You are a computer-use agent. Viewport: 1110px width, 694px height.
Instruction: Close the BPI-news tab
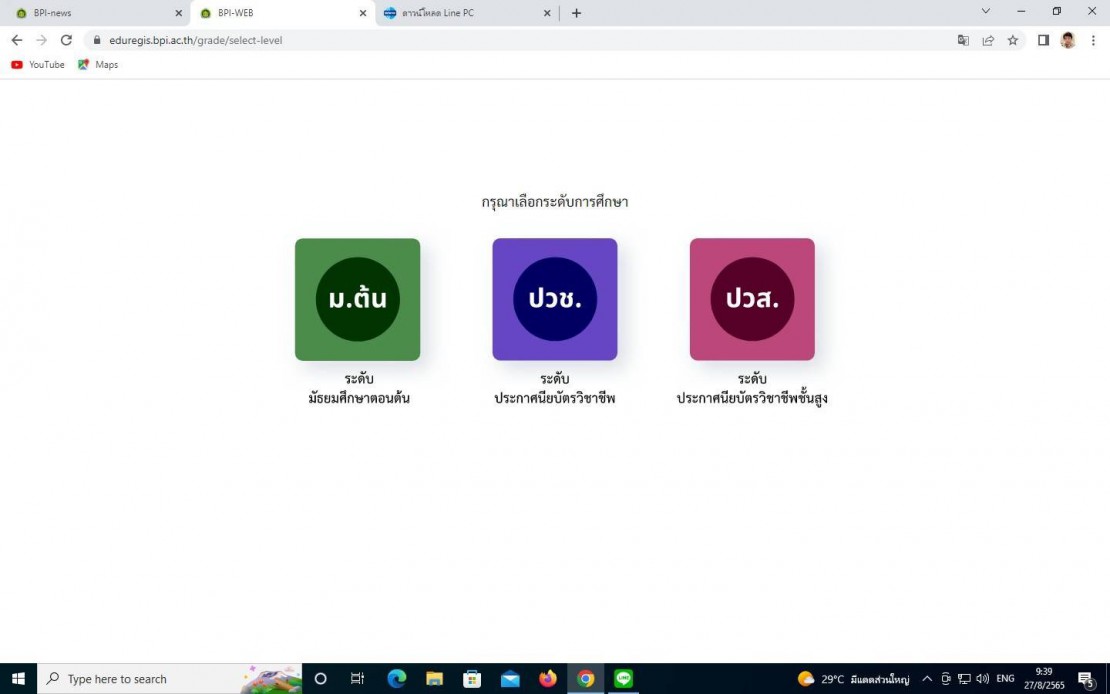pos(178,13)
